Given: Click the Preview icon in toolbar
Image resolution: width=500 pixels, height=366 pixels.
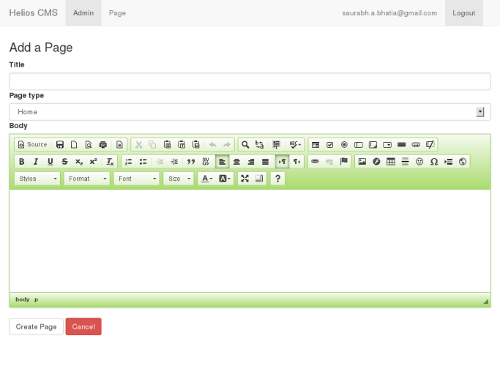Looking at the screenshot, I should (x=88, y=145).
